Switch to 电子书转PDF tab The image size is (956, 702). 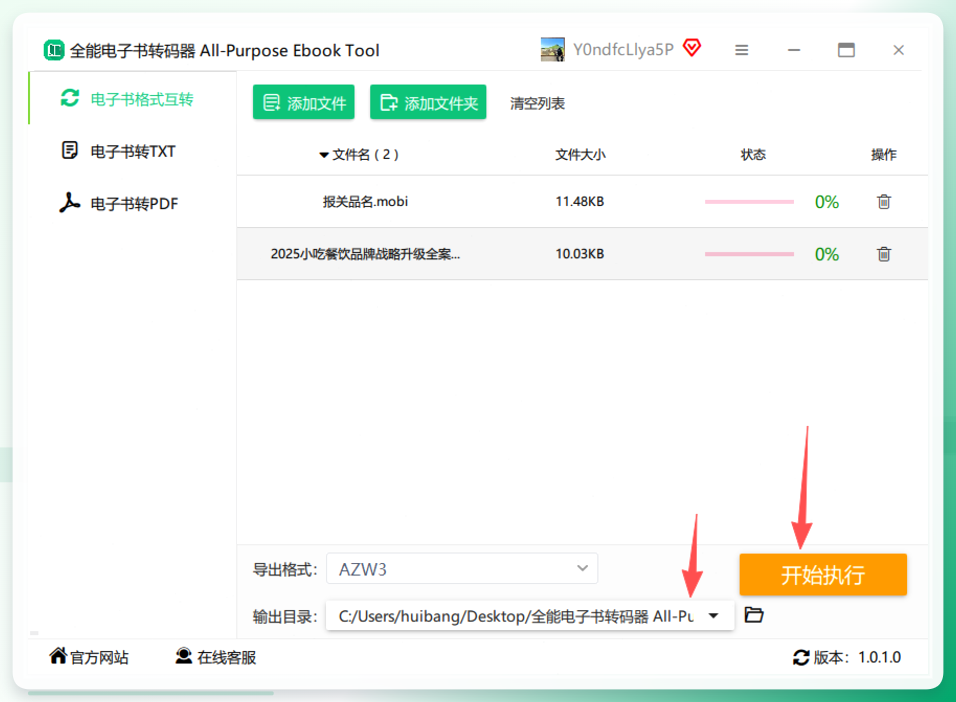point(132,203)
